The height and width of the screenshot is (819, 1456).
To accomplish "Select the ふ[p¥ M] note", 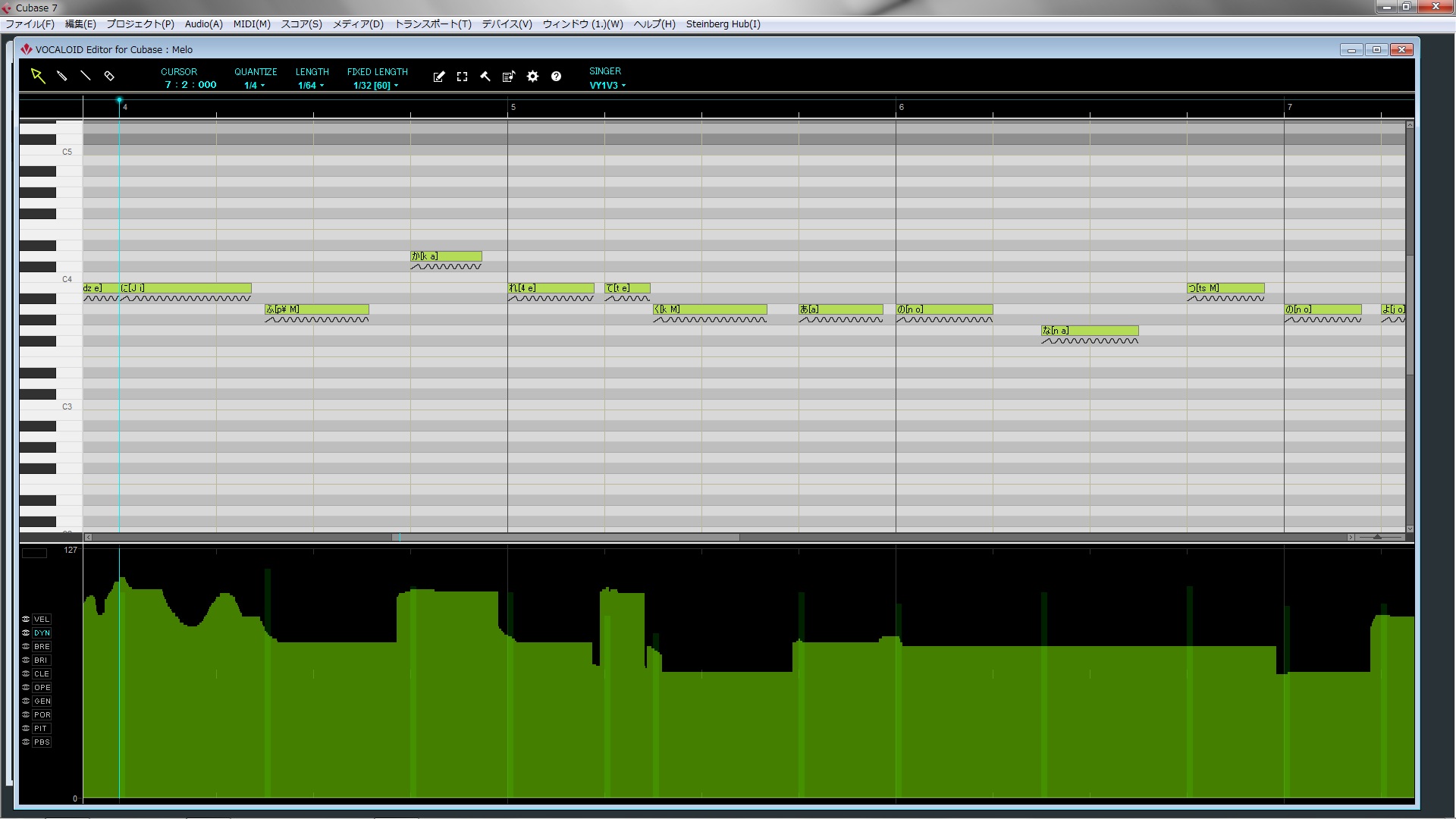I will click(x=317, y=309).
